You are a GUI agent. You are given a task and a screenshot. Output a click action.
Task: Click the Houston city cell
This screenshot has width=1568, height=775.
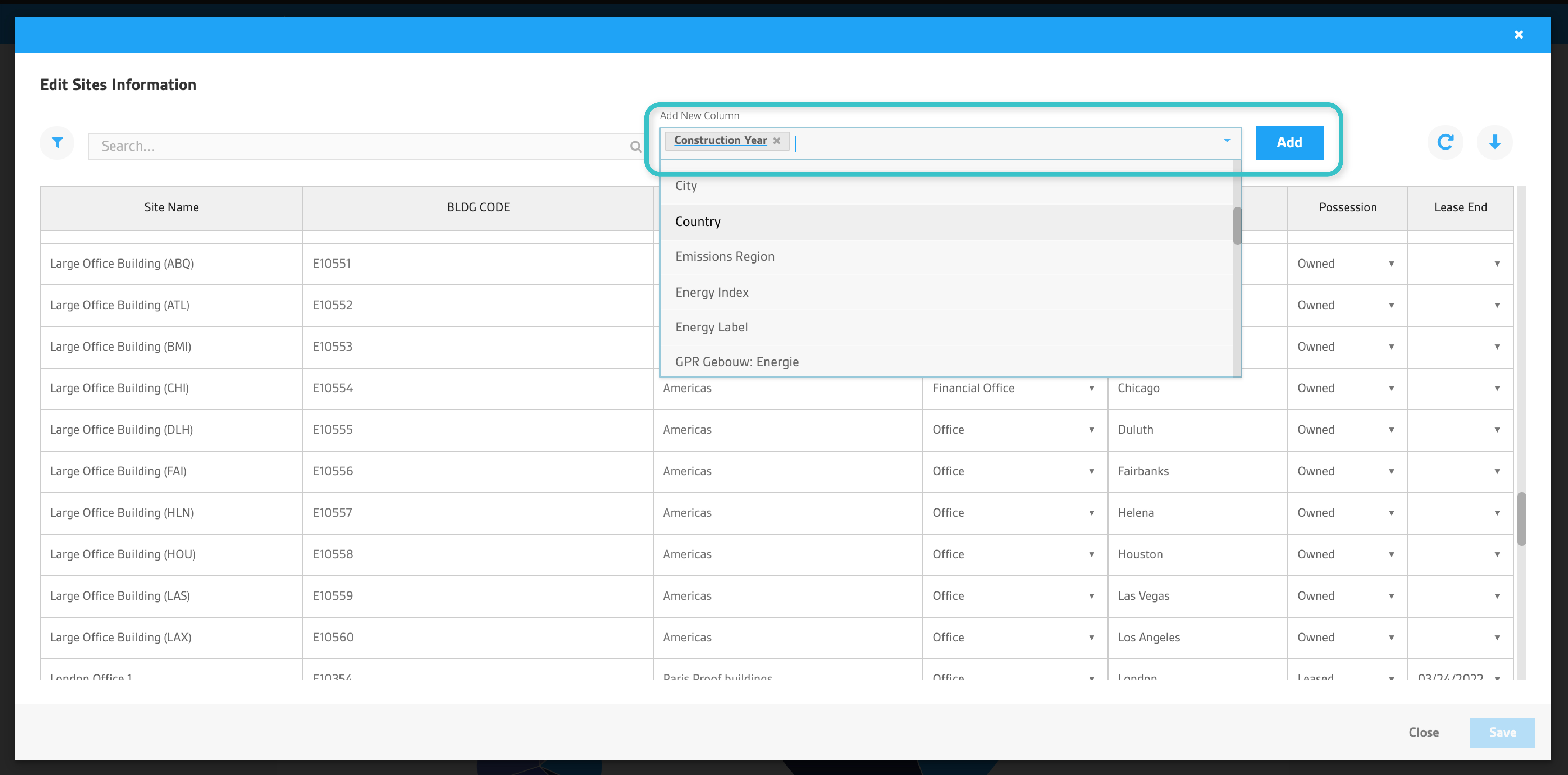[1197, 555]
